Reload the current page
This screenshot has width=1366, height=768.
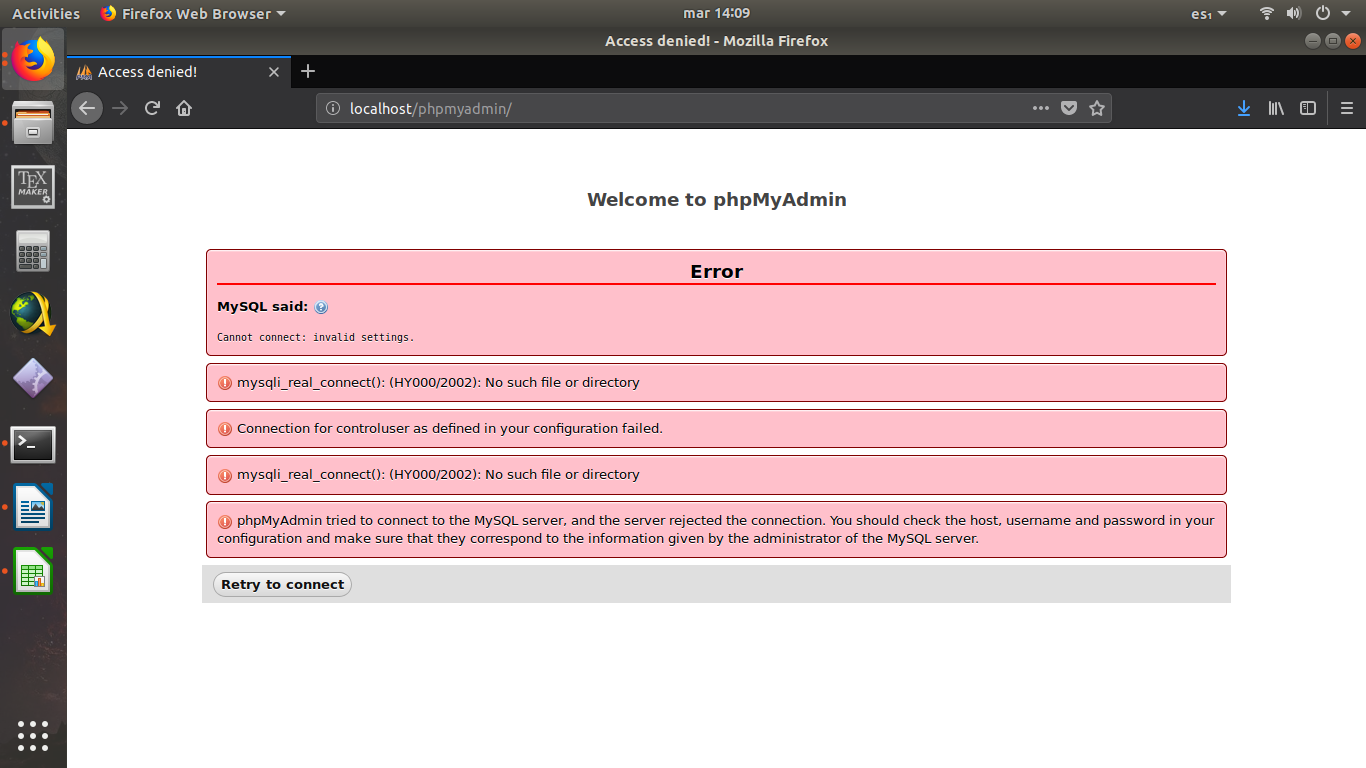[x=152, y=108]
